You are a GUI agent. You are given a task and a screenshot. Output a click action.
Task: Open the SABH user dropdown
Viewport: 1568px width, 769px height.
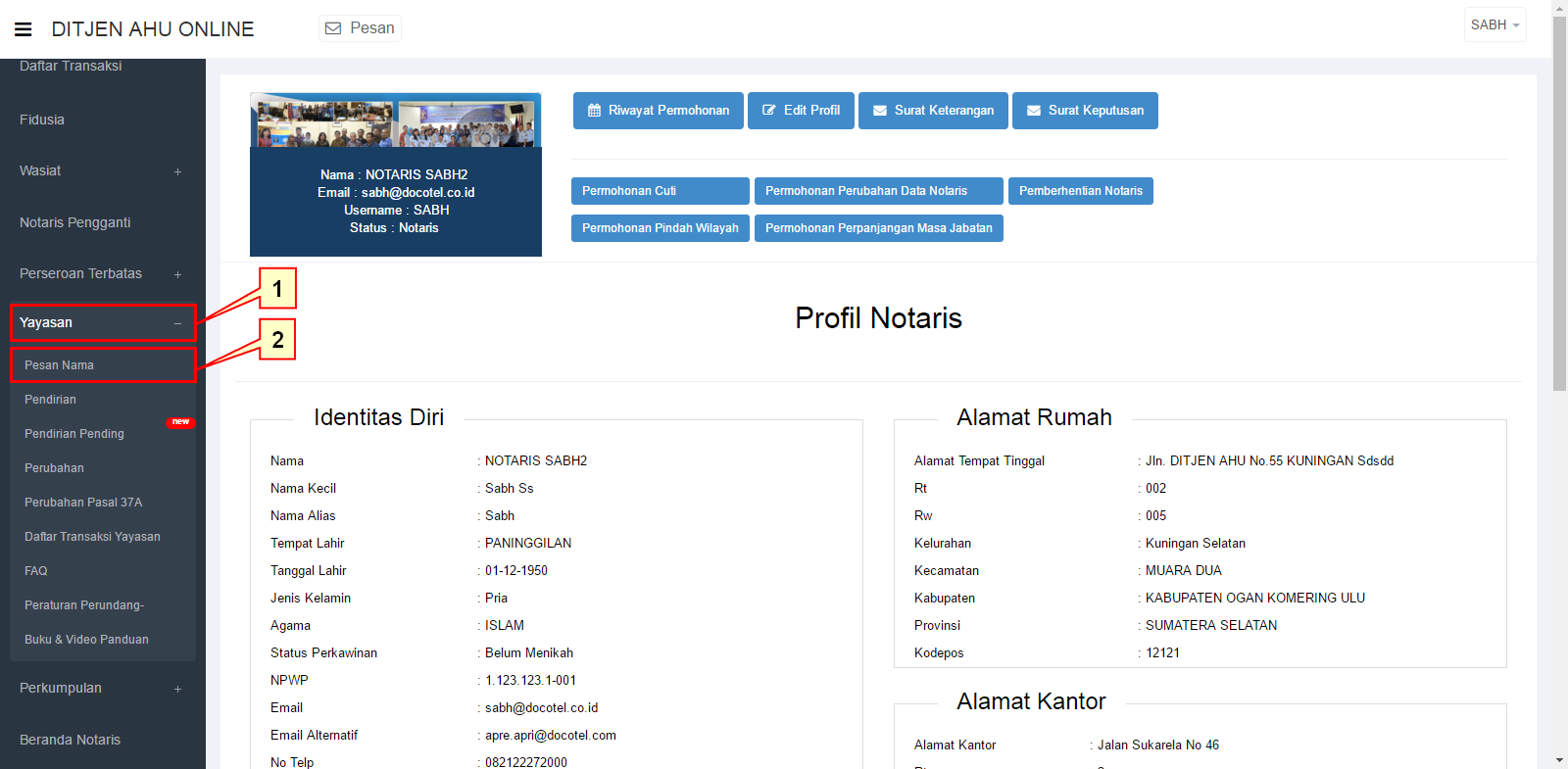tap(1494, 25)
